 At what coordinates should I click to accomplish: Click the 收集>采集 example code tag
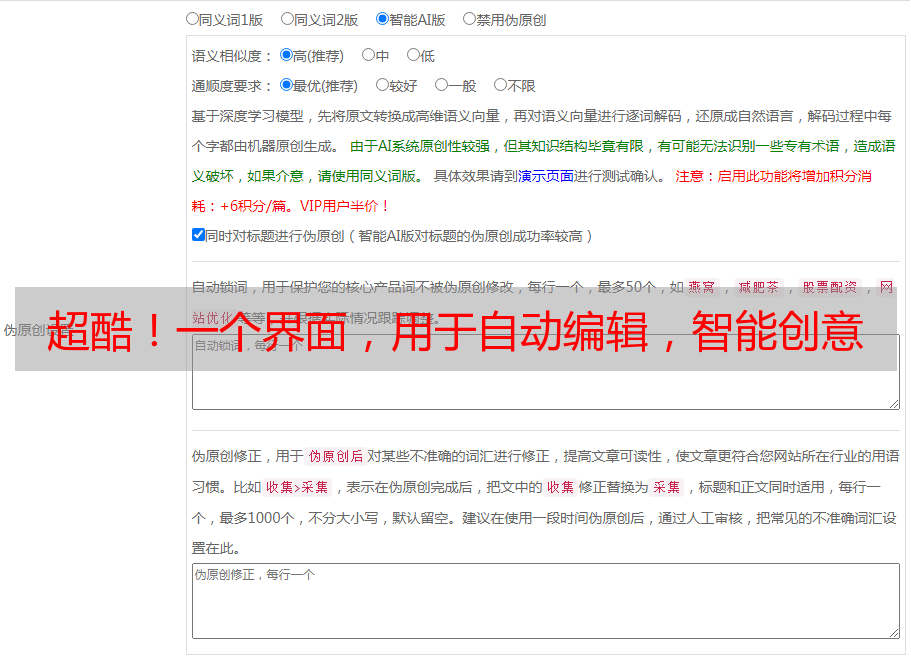(297, 487)
